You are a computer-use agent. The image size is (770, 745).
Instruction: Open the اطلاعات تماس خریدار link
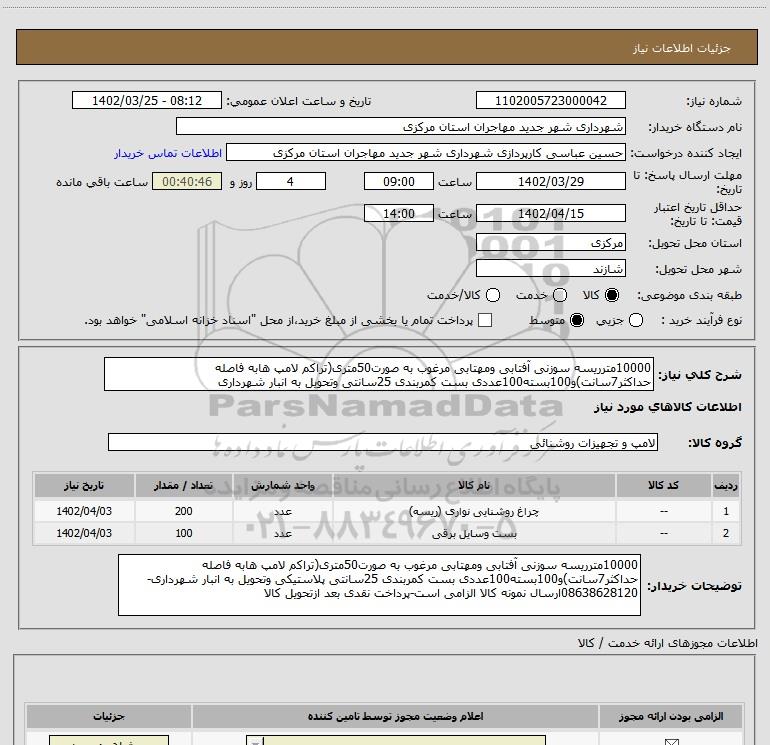point(168,153)
